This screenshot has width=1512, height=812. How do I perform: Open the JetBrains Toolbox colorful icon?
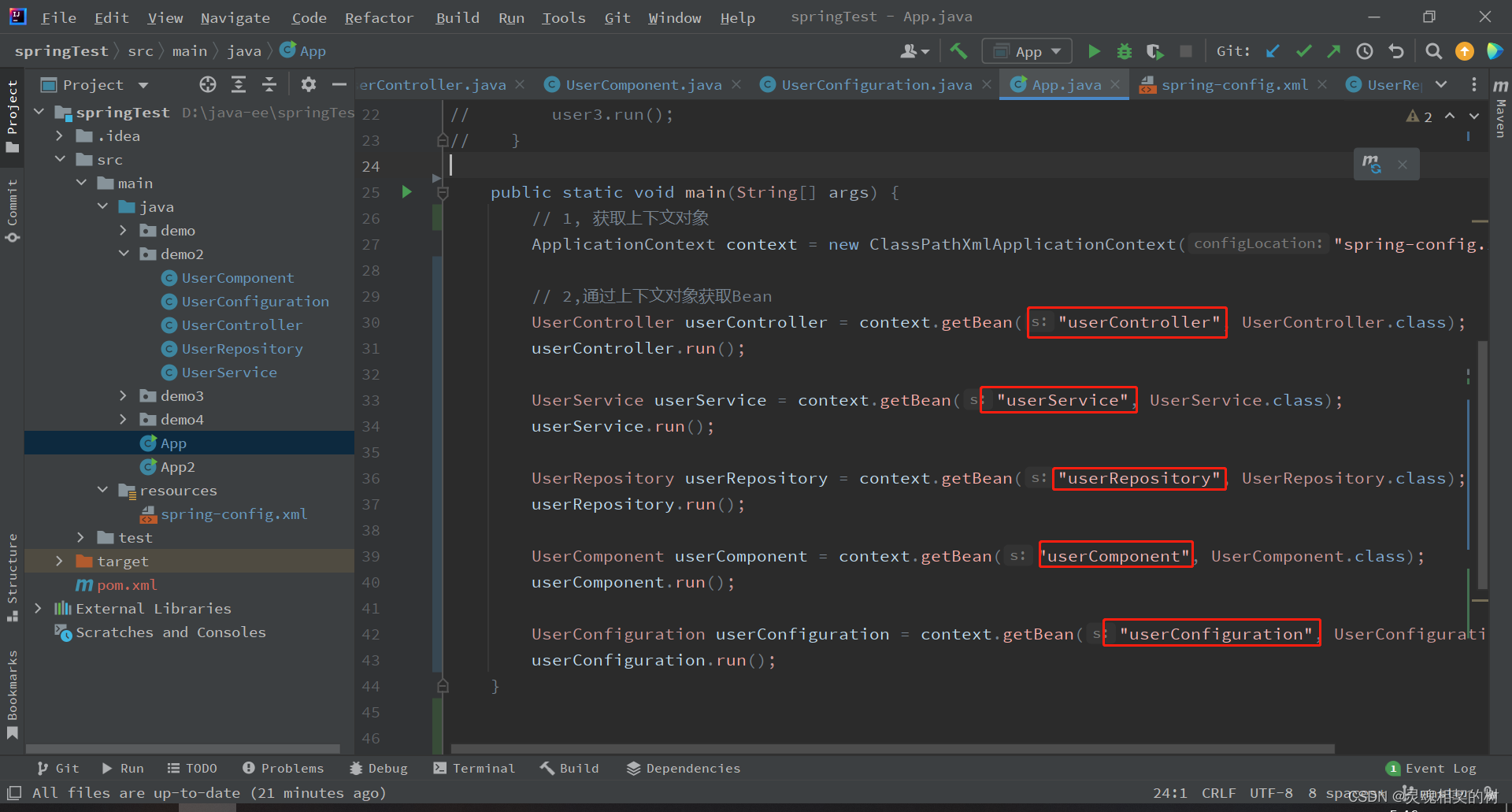[1494, 51]
